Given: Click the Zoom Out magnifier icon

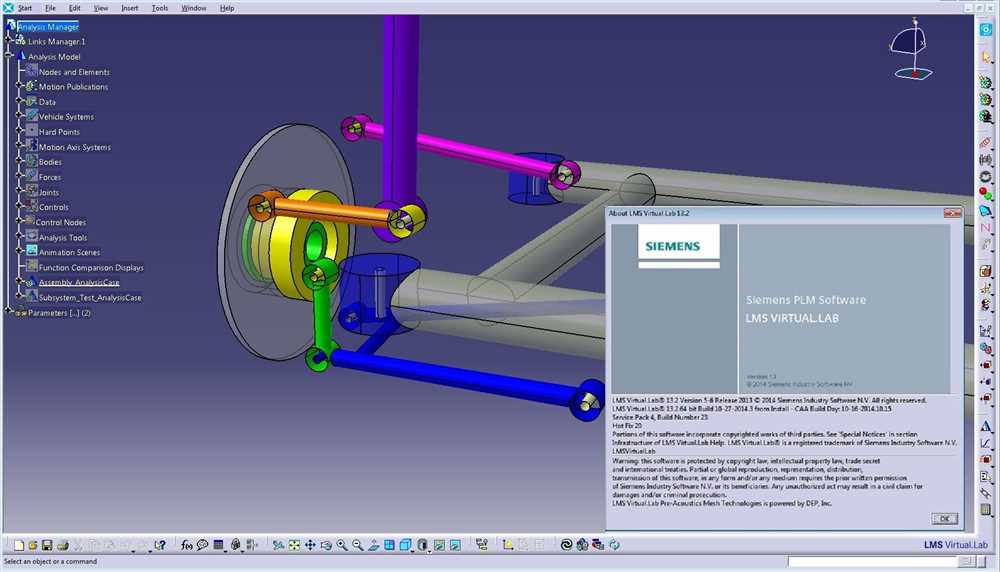Looking at the screenshot, I should pyautogui.click(x=358, y=545).
